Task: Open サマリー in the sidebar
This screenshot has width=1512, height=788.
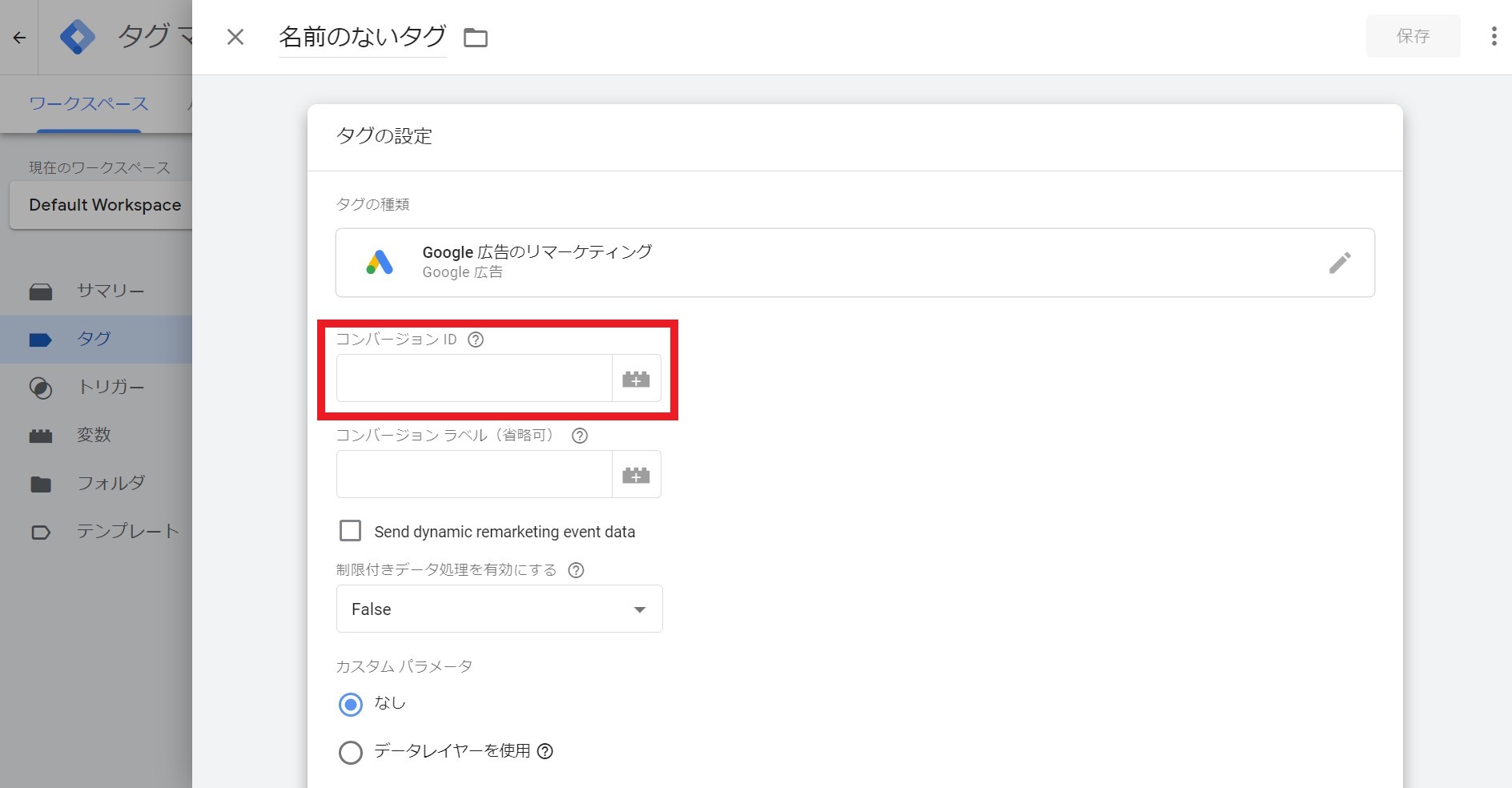Action: tap(96, 291)
